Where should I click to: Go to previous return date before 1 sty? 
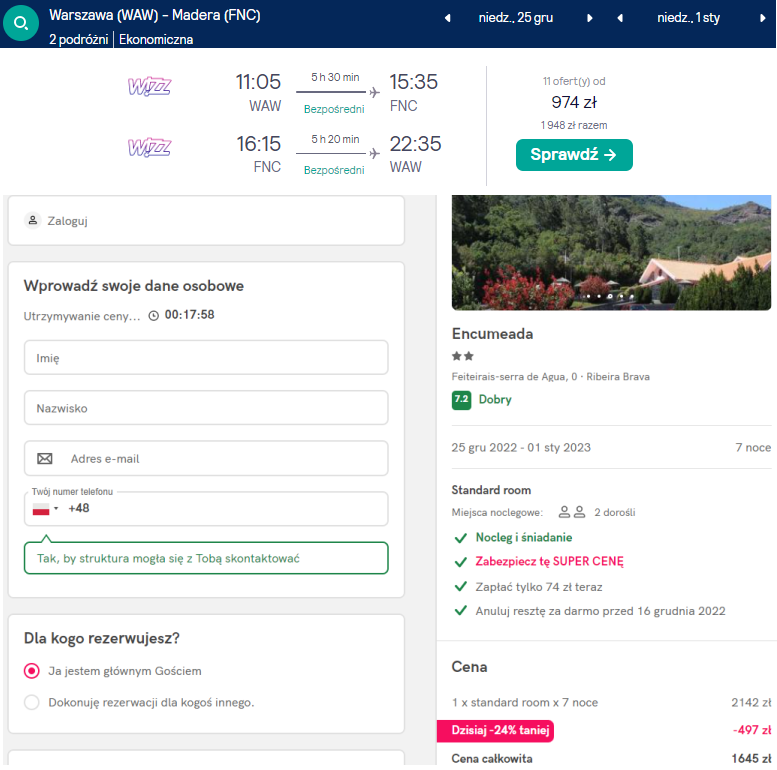tap(620, 18)
